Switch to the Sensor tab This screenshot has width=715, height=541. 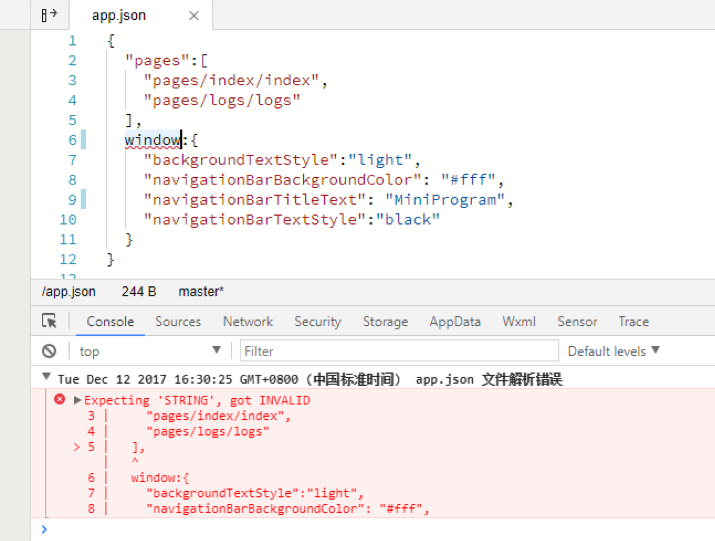[577, 321]
